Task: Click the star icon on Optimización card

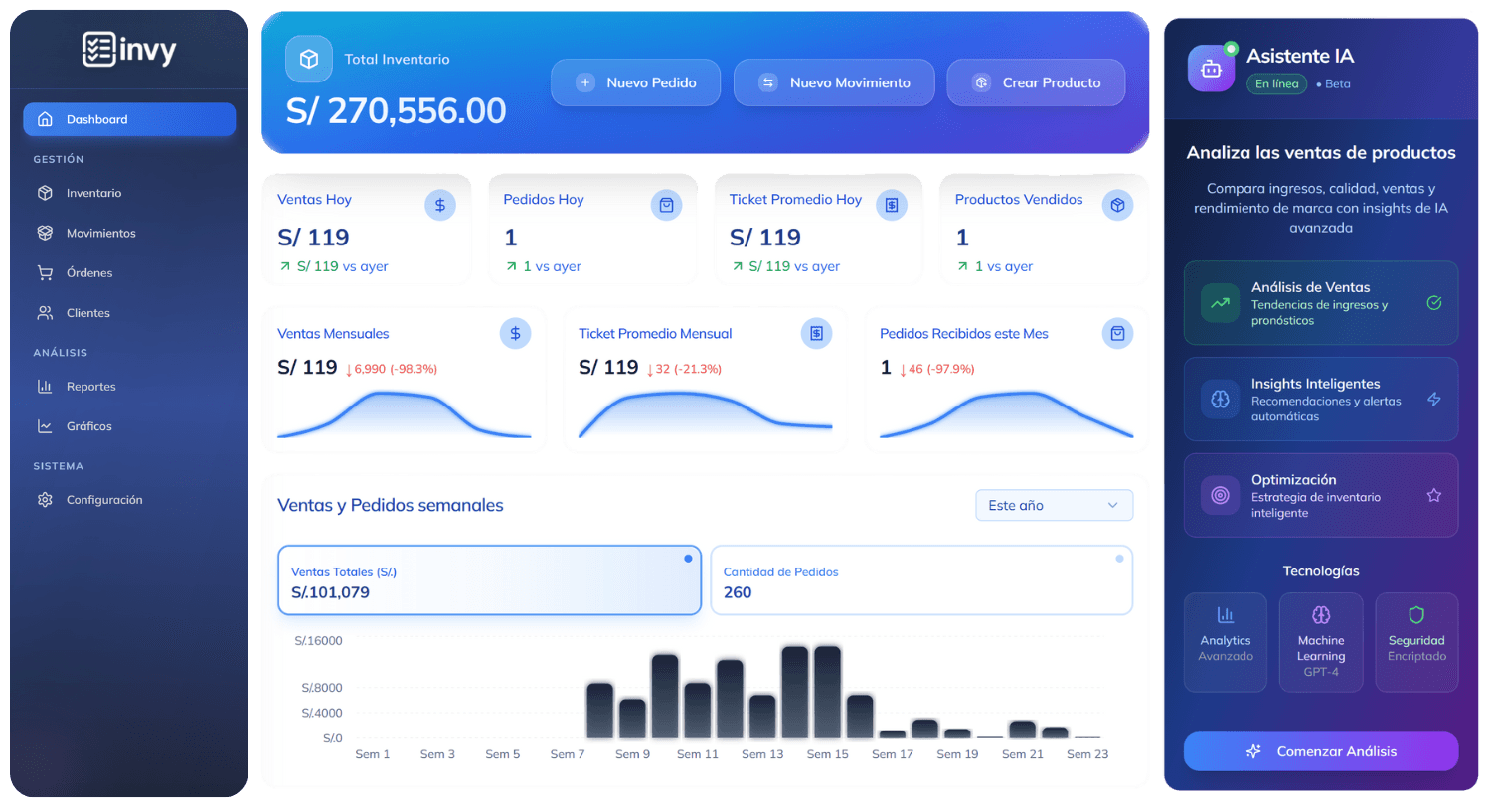Action: tap(1434, 495)
